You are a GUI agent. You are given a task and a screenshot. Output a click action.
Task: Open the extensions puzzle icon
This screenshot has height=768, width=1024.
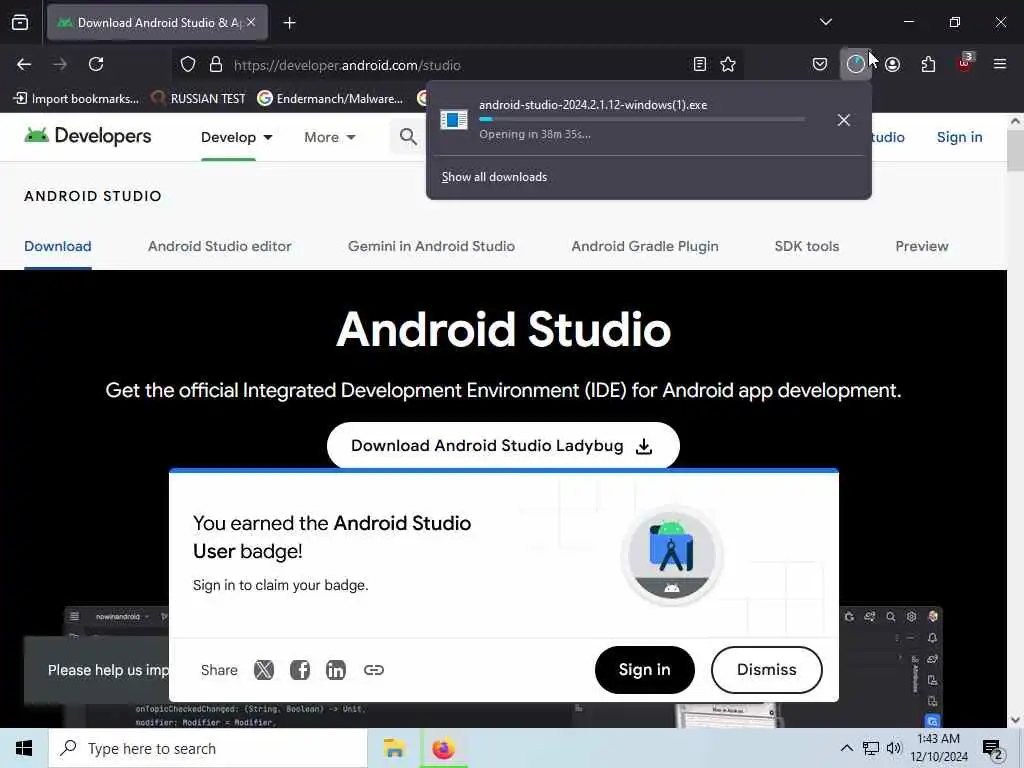coord(928,64)
